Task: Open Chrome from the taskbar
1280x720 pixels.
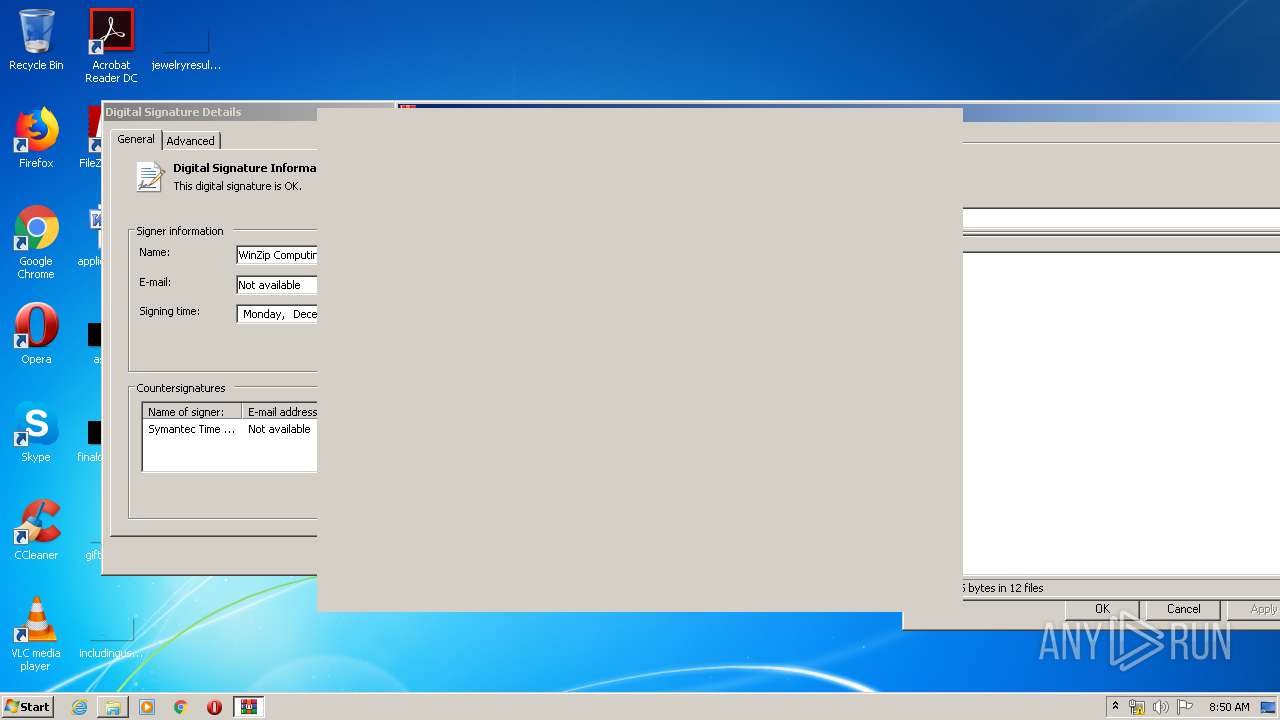Action: tap(181, 707)
